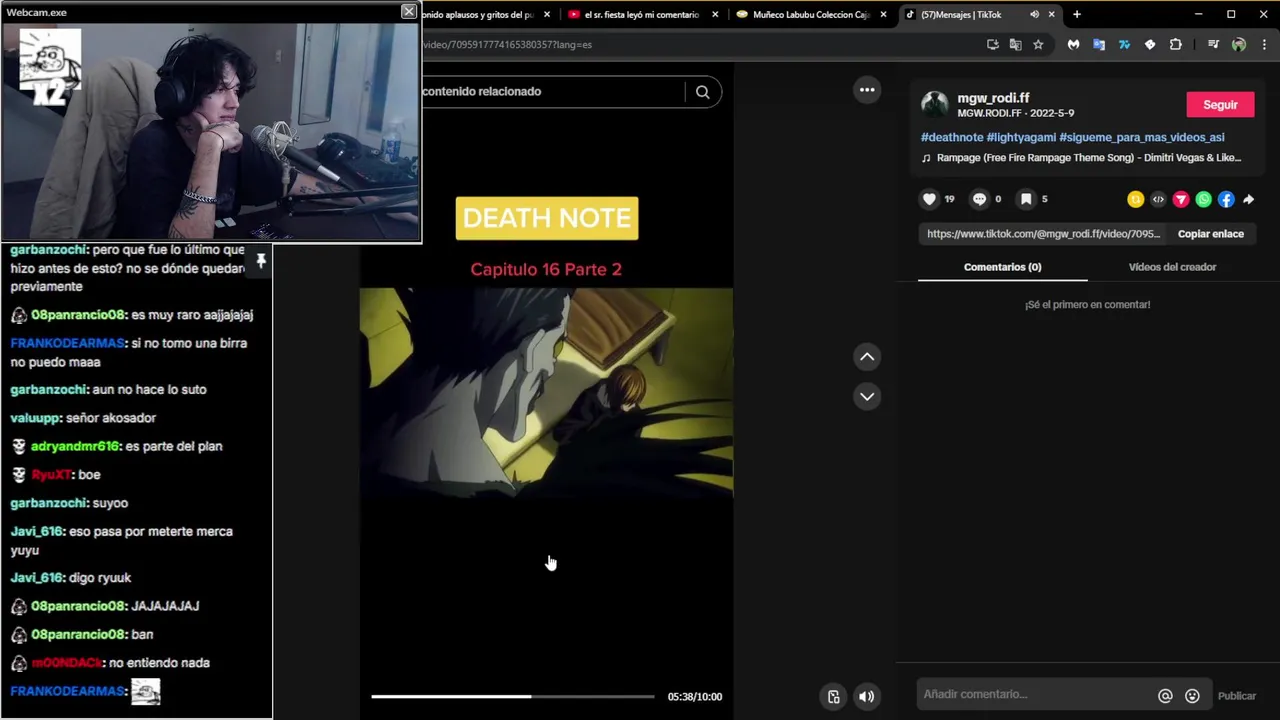Mute the TikTok tab via its speaker icon

(x=1034, y=15)
